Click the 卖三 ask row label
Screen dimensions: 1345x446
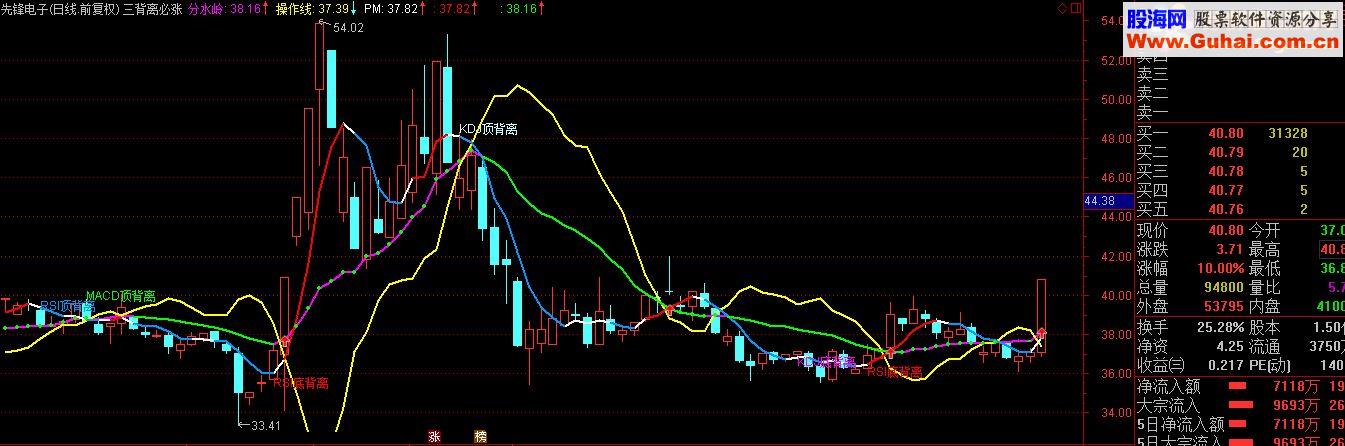pyautogui.click(x=1152, y=74)
